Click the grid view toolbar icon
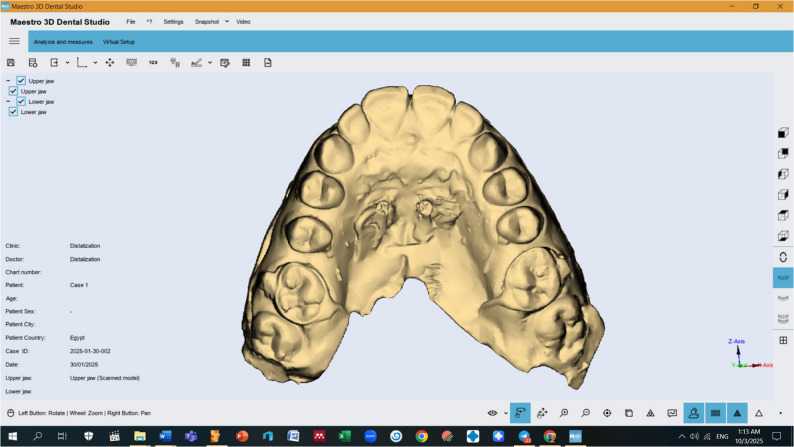The image size is (794, 447). point(246,63)
